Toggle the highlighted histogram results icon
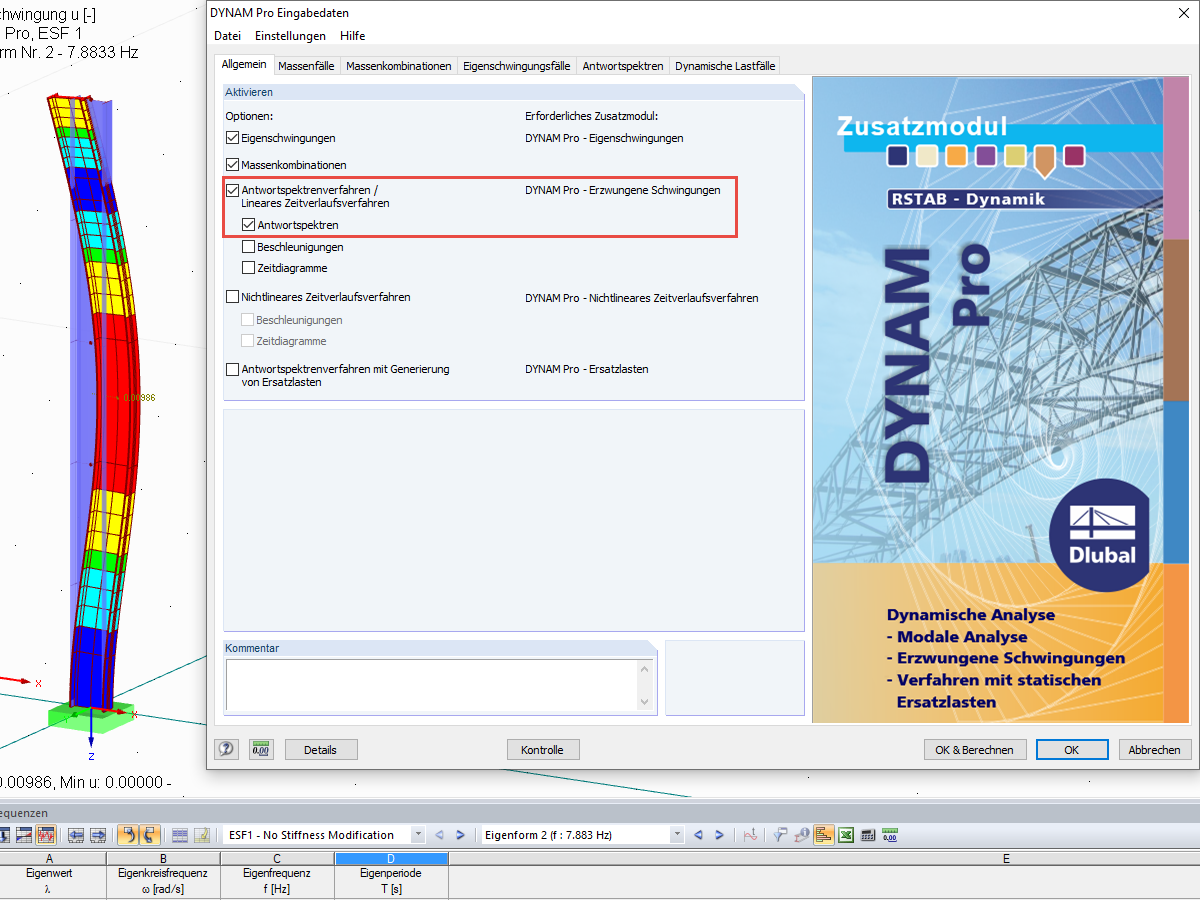The image size is (1200, 900). [823, 835]
